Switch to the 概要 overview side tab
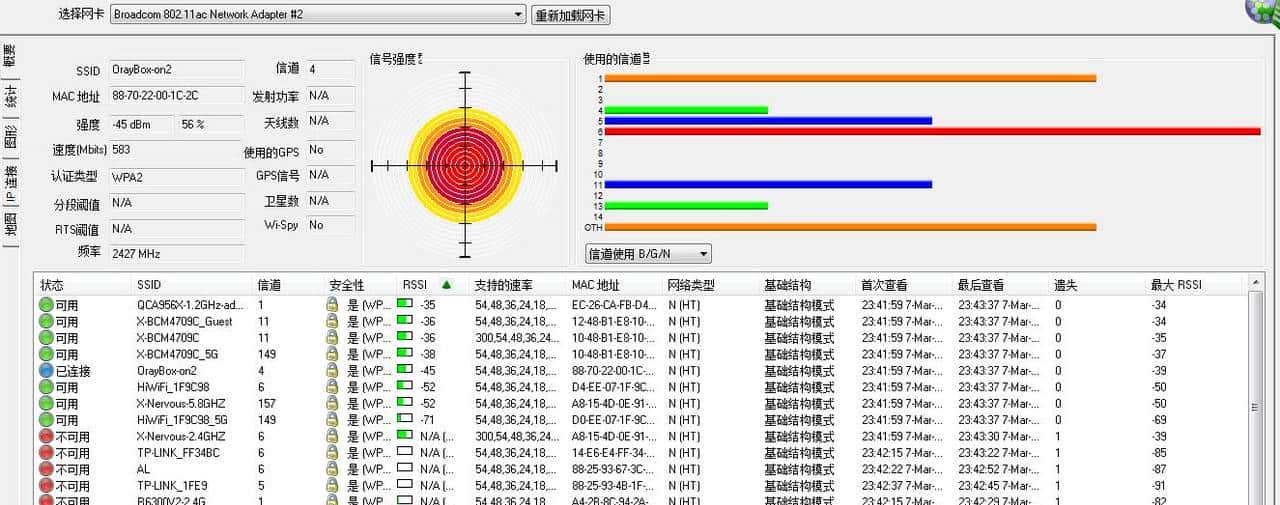Screen dimensions: 1280x505 (x=10, y=58)
